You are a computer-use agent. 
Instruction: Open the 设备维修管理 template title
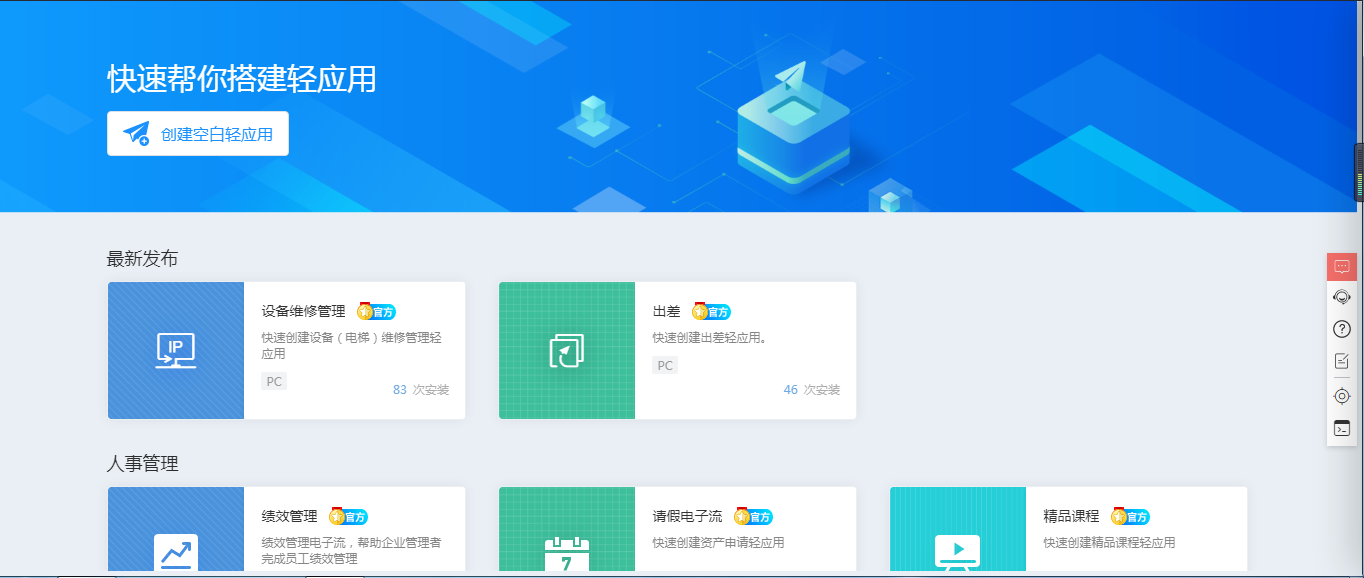click(x=303, y=311)
